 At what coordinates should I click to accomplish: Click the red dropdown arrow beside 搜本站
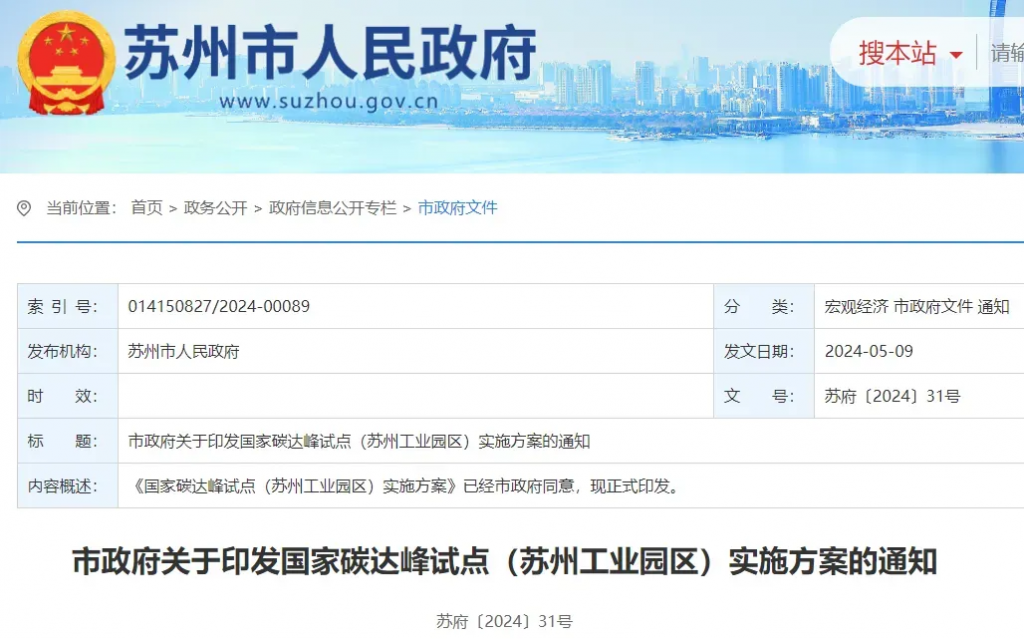pos(956,55)
